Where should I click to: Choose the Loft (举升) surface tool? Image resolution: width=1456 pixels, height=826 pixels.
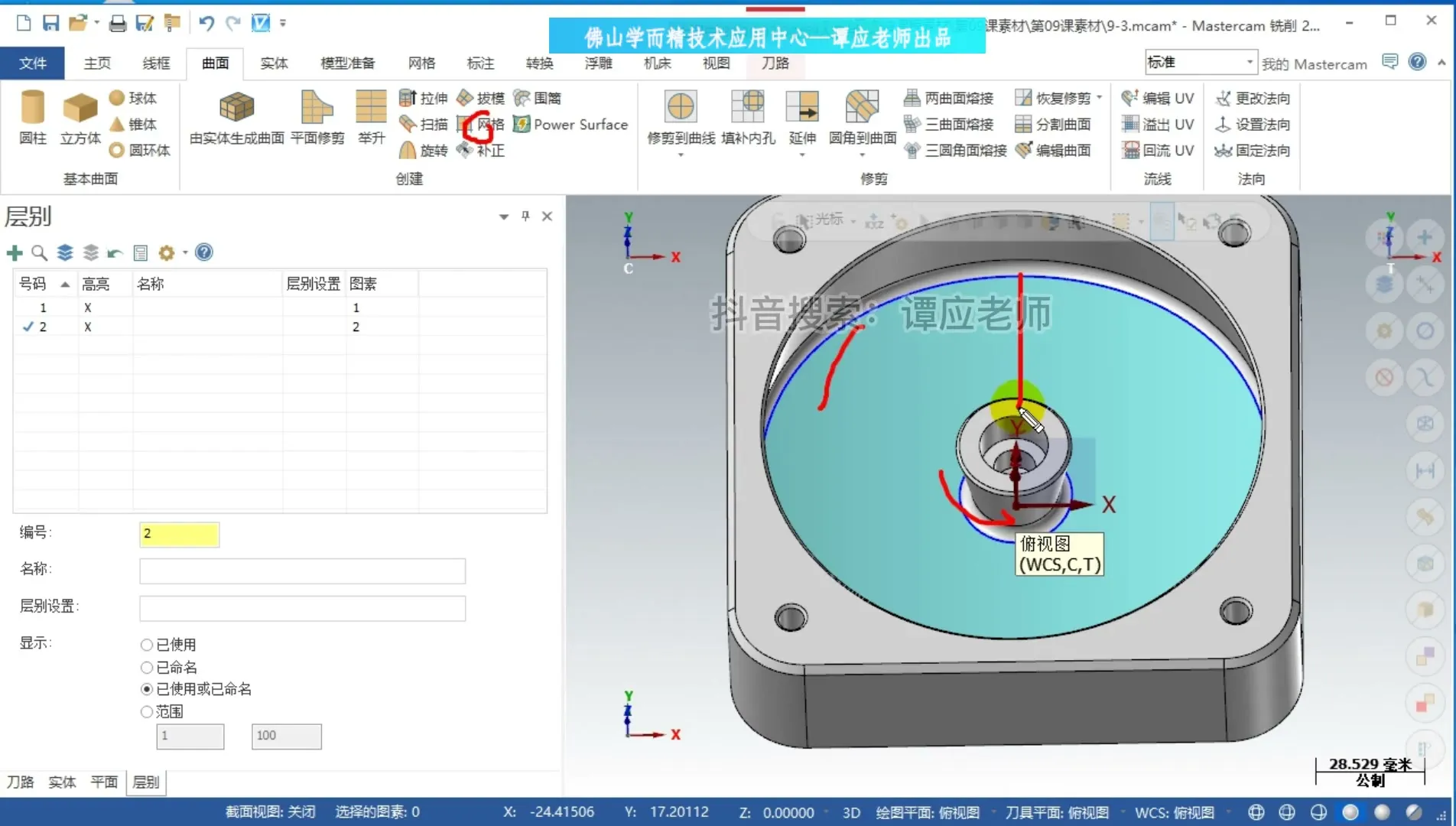tap(371, 116)
